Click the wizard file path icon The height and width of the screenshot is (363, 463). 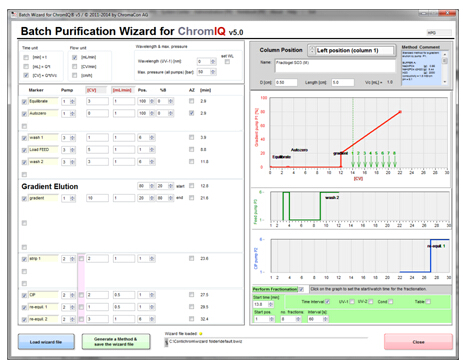coord(166,342)
